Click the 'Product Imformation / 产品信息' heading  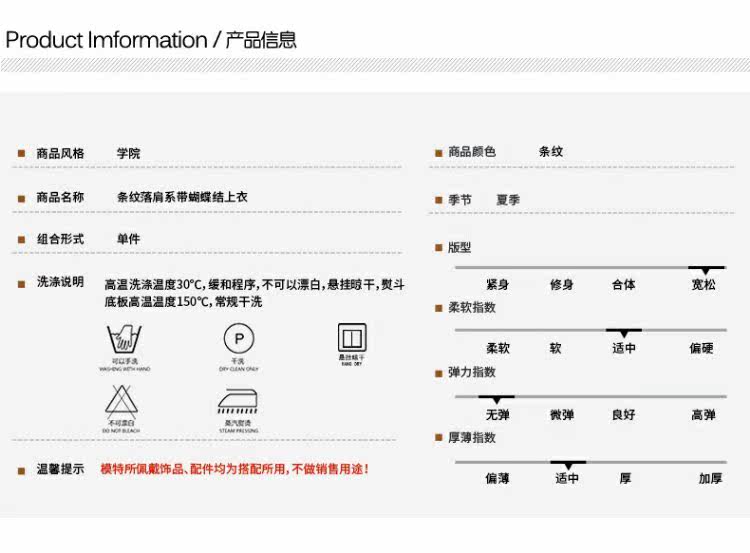pyautogui.click(x=151, y=40)
